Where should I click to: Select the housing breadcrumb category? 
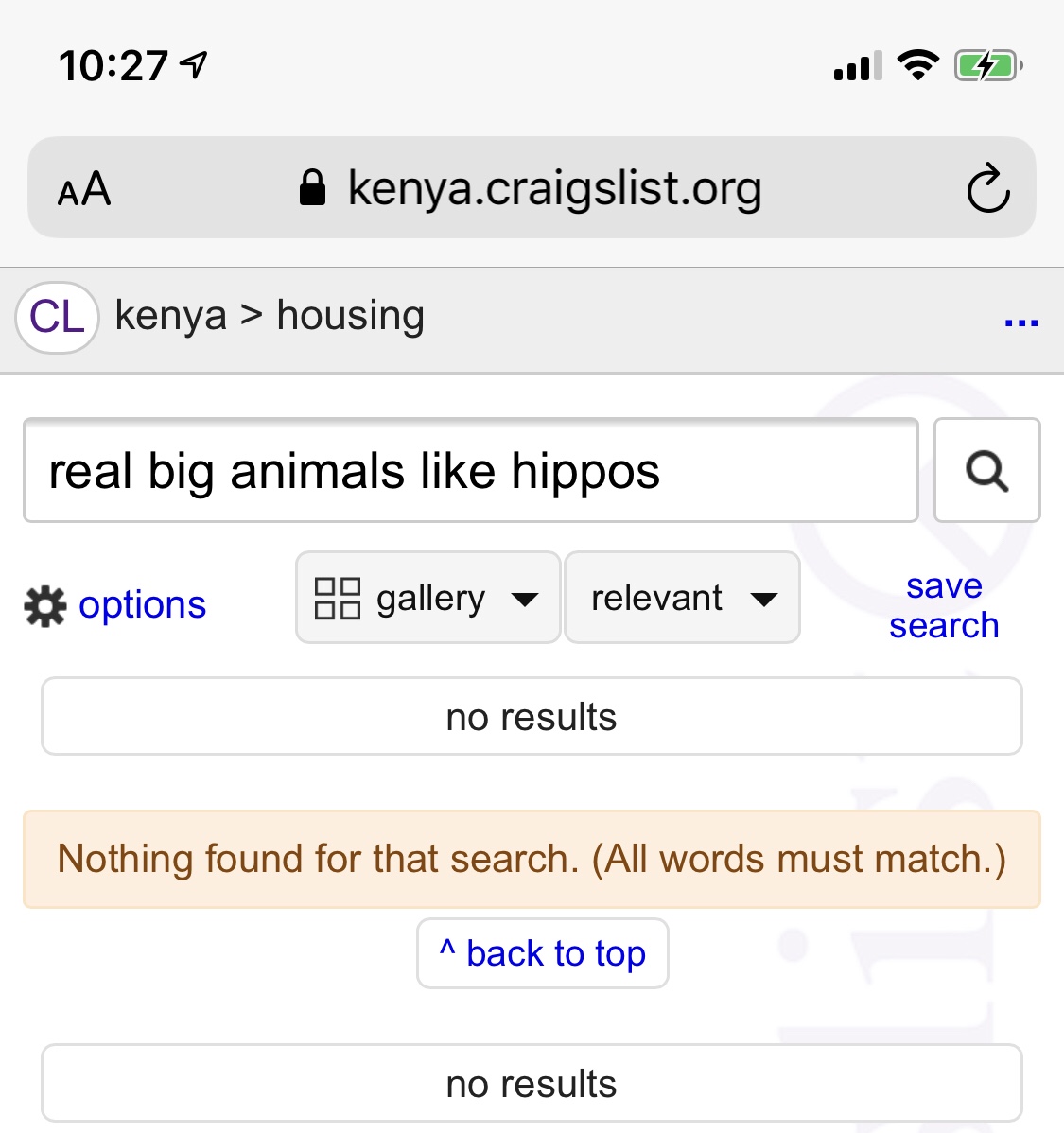350,316
